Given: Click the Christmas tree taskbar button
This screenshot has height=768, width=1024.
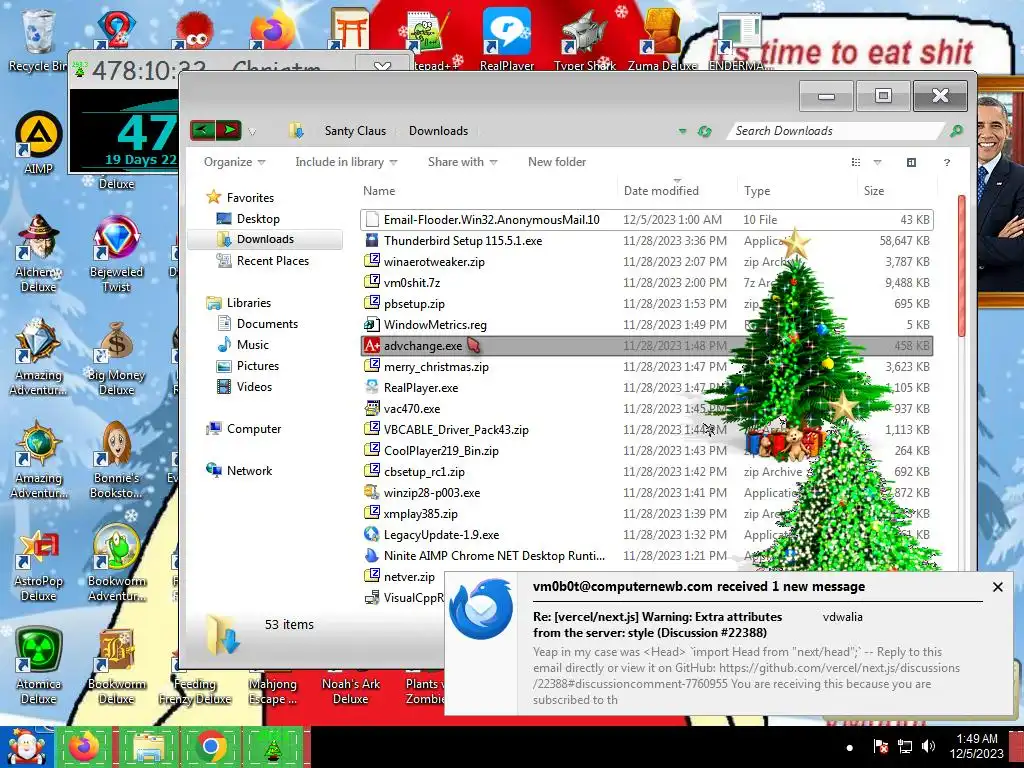Looking at the screenshot, I should pos(273,746).
